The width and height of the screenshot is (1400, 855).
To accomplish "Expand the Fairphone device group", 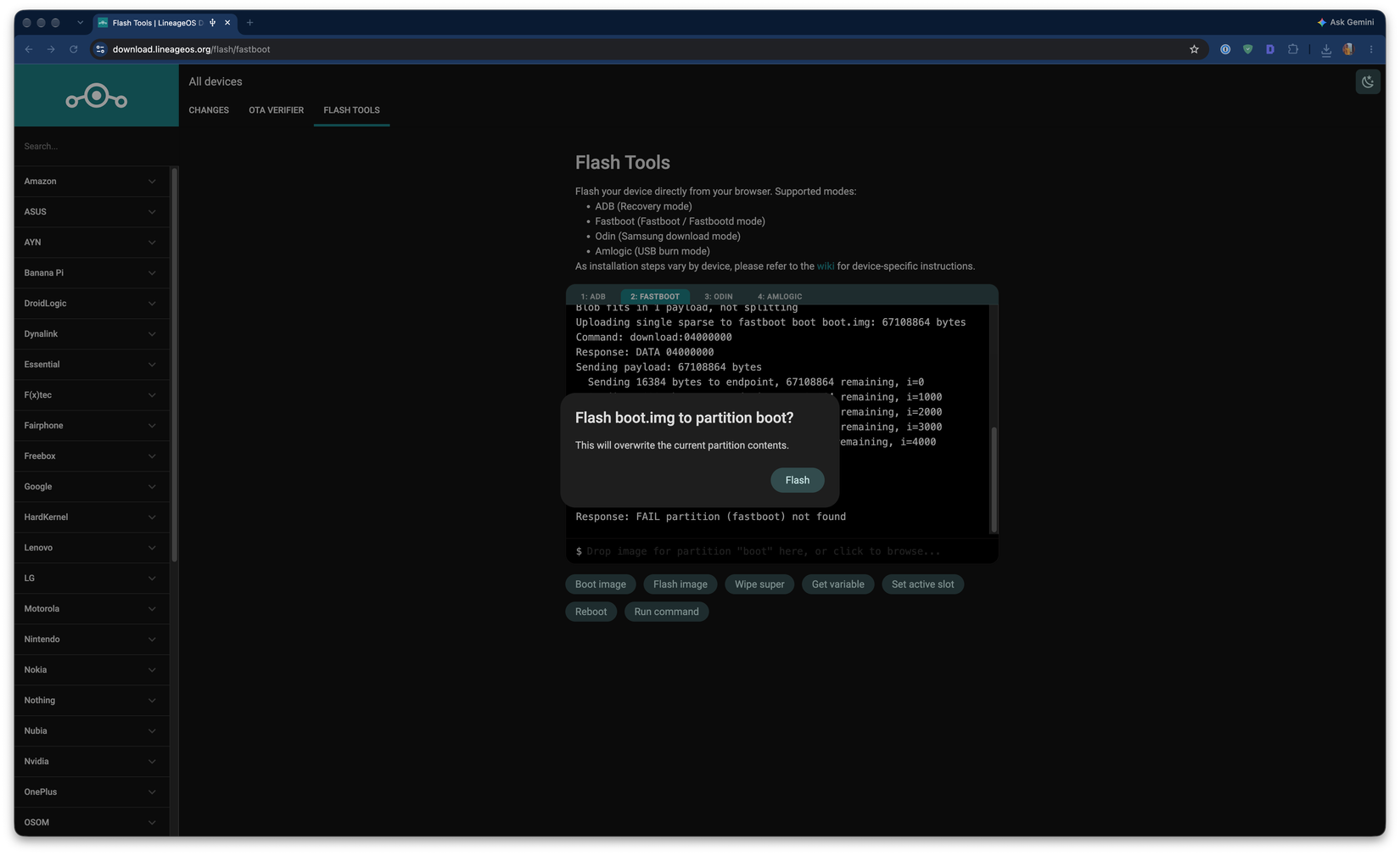I will tap(92, 426).
